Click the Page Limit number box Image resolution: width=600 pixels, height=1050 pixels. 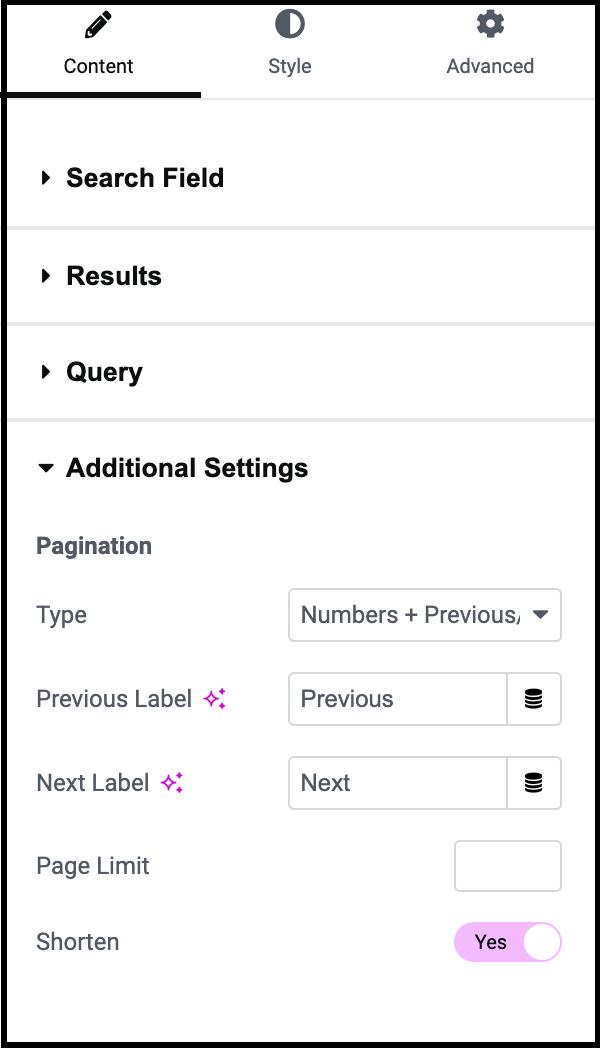click(508, 866)
